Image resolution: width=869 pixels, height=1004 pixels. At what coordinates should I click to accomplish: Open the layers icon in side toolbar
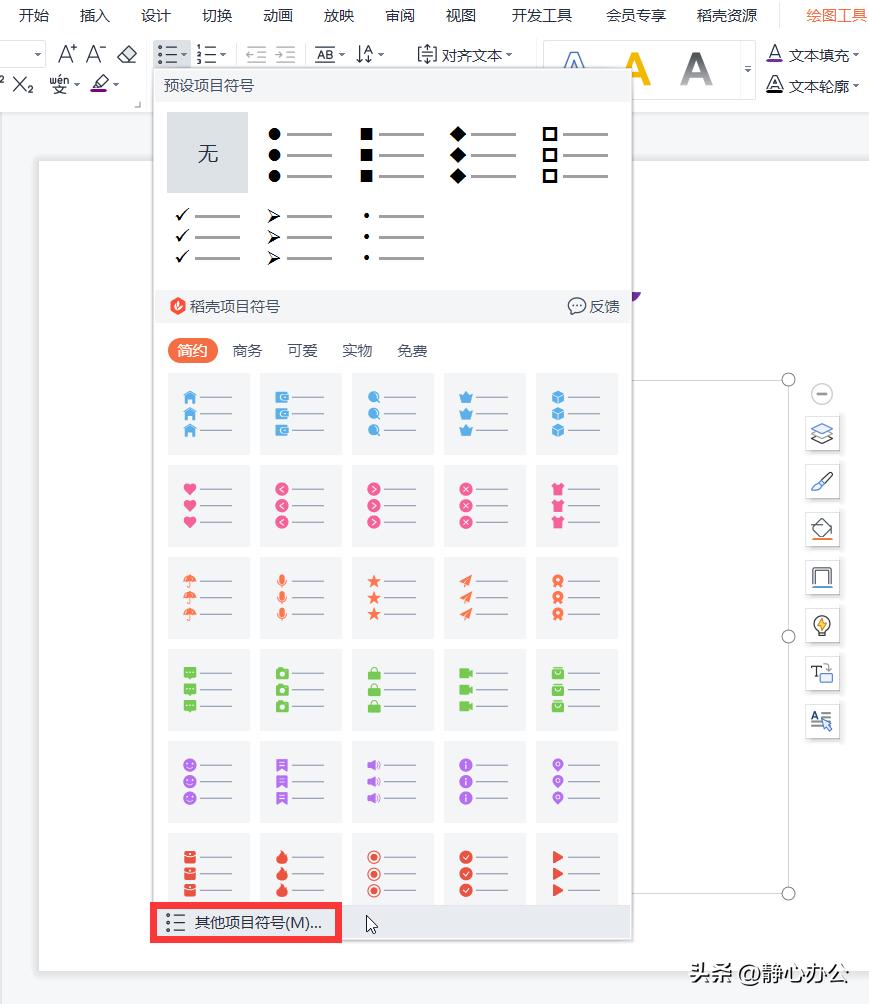[822, 433]
